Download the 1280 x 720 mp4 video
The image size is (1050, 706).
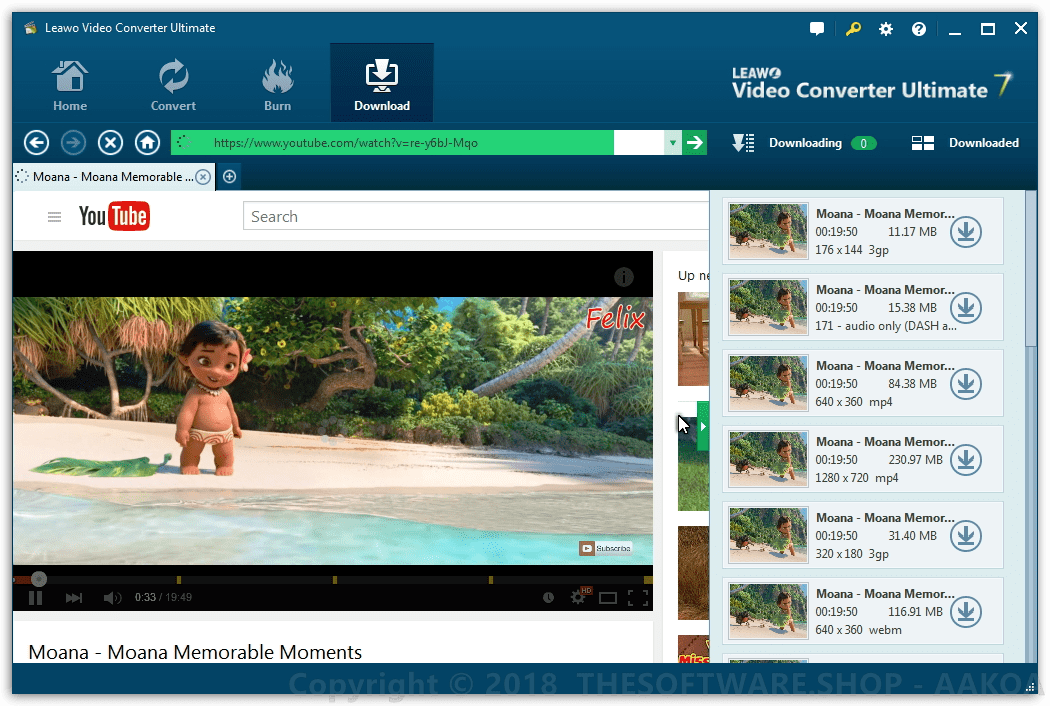click(965, 460)
